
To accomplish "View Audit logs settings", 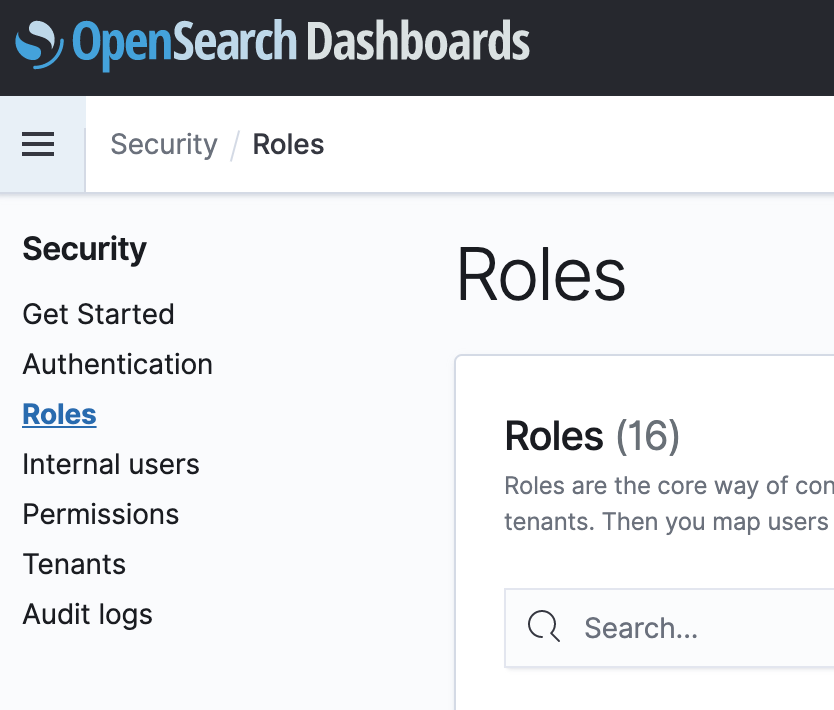I will point(87,614).
